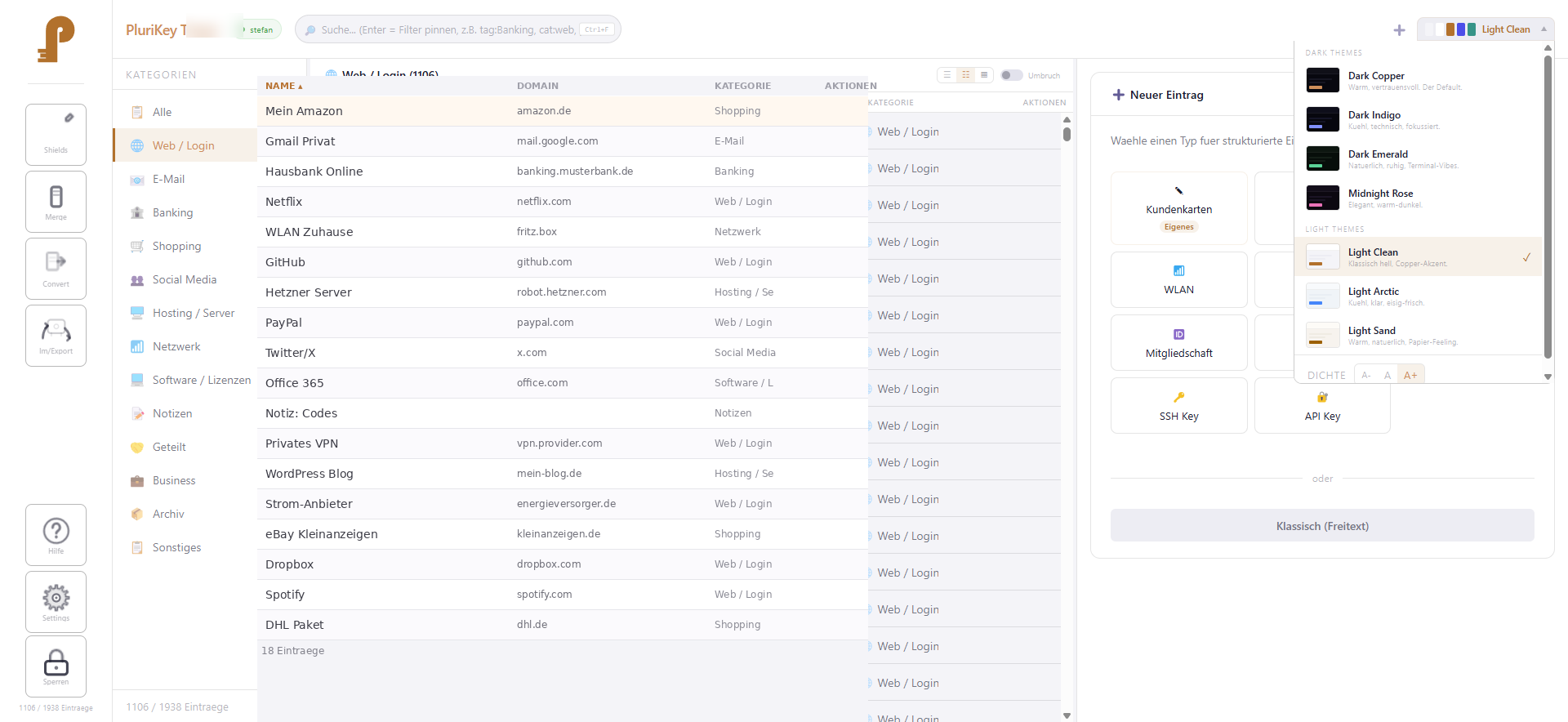The height and width of the screenshot is (722, 1568).
Task: Select the Social Media category
Action: pos(185,279)
